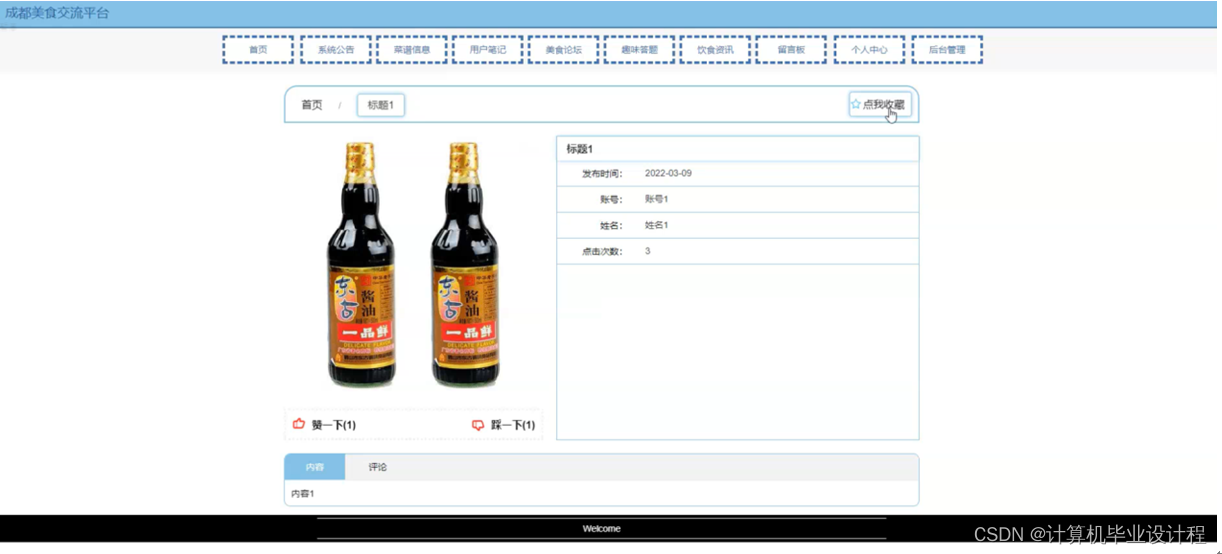This screenshot has width=1222, height=554.
Task: Click the 首页 breadcrumb link
Action: pos(312,105)
